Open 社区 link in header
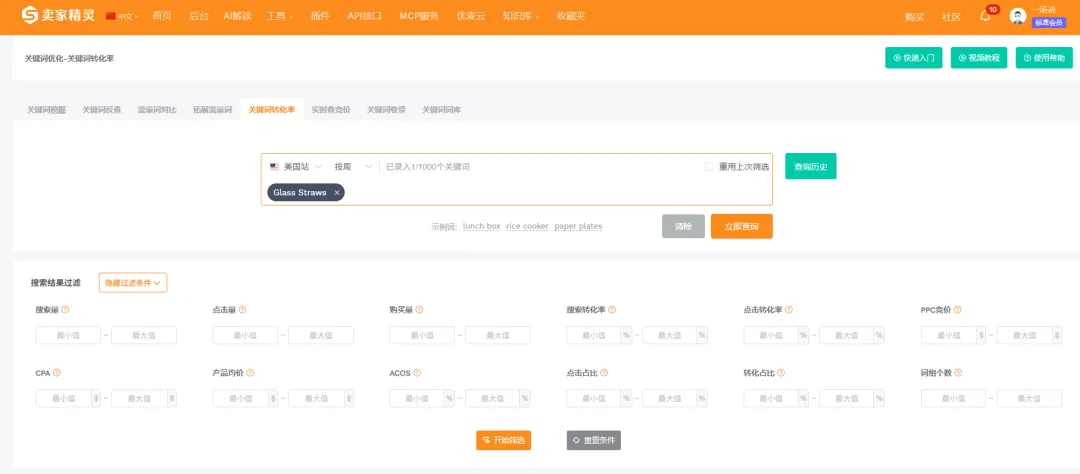This screenshot has width=1080, height=474. pos(951,17)
